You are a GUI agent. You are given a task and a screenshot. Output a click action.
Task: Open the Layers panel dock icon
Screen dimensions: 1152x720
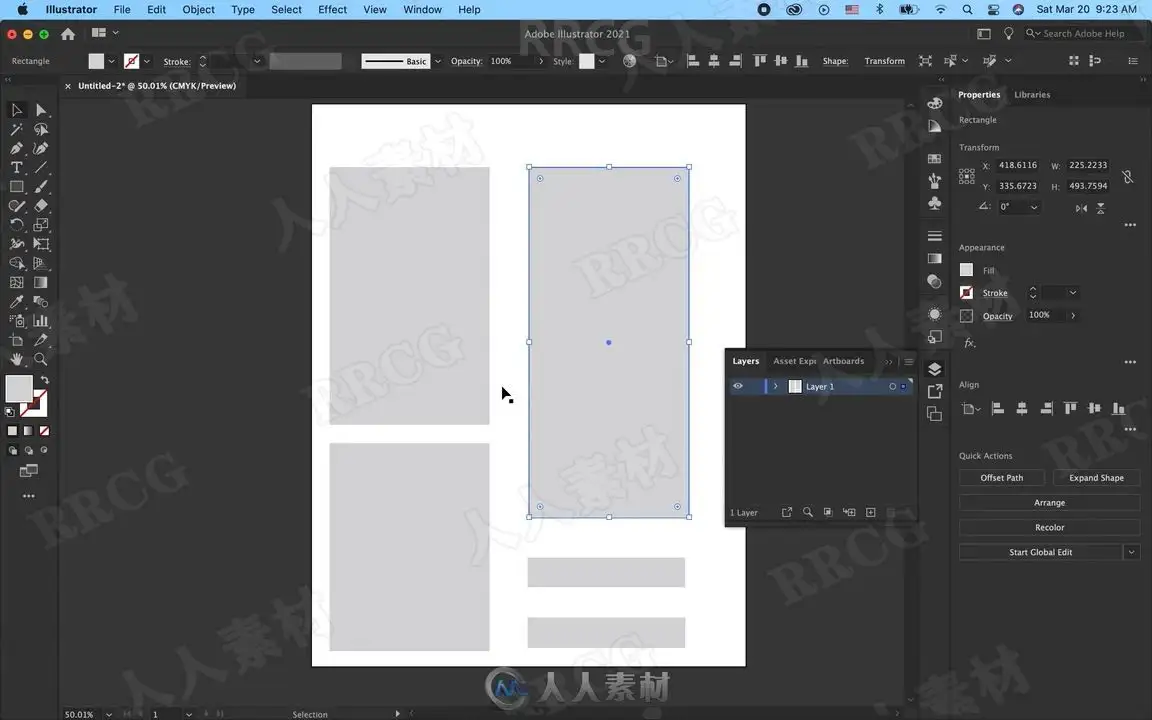pyautogui.click(x=935, y=369)
